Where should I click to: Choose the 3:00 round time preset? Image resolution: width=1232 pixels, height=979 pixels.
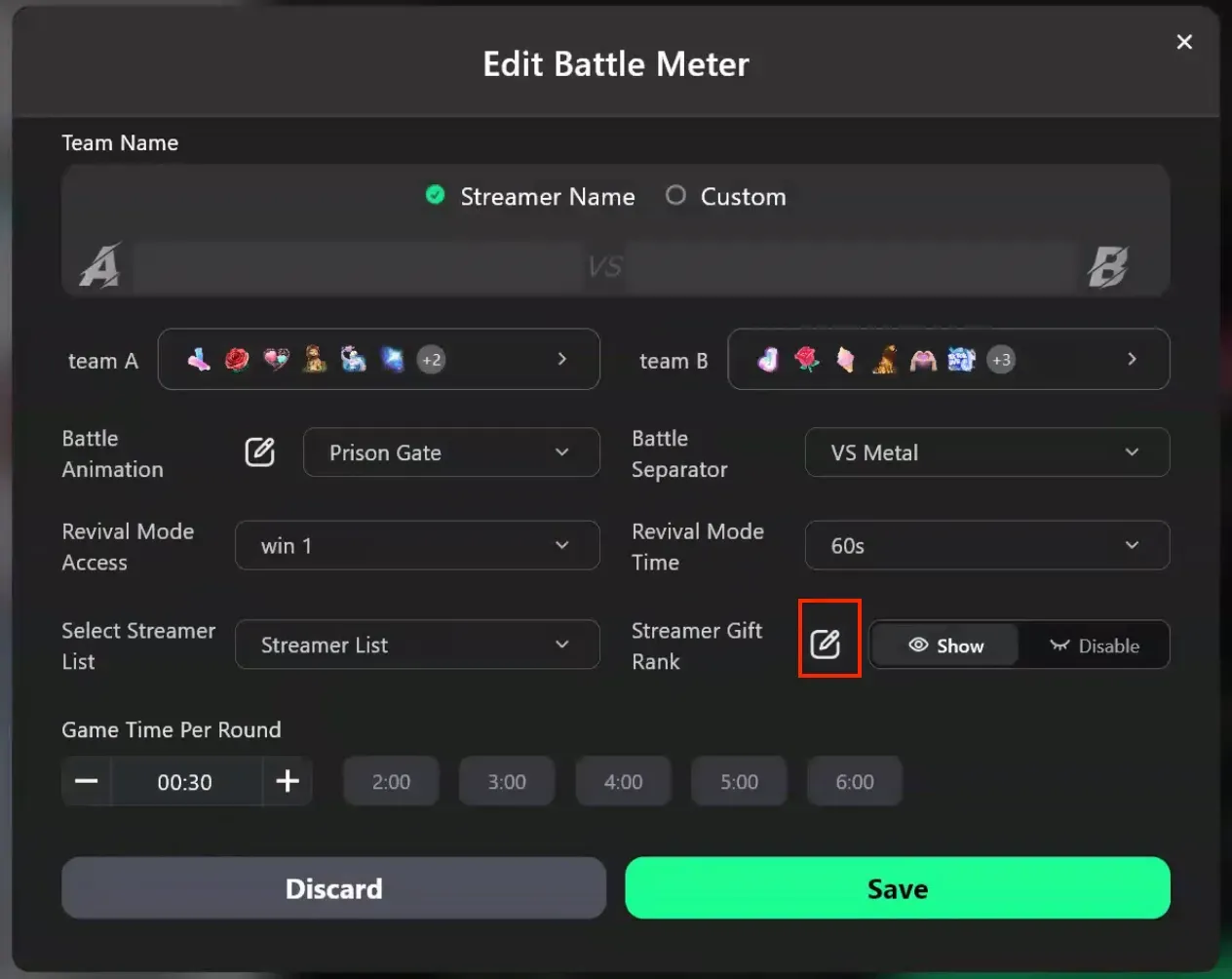(x=507, y=782)
